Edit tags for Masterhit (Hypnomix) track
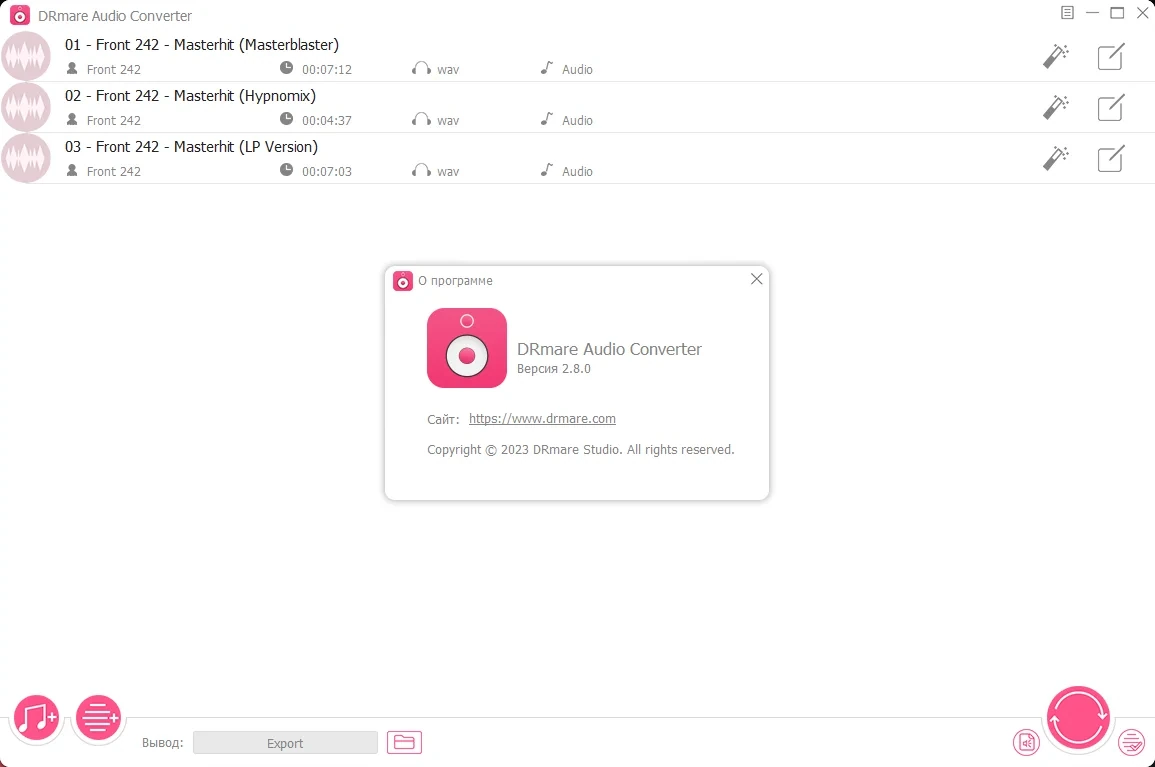Image resolution: width=1155 pixels, height=767 pixels. (1111, 107)
